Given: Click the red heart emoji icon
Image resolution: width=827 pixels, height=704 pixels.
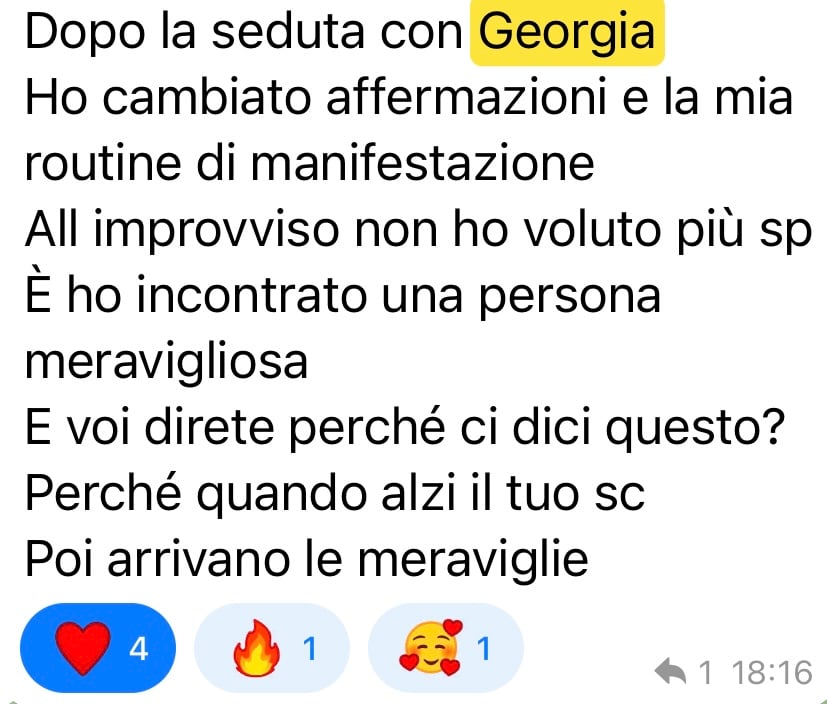Looking at the screenshot, I should click(83, 648).
